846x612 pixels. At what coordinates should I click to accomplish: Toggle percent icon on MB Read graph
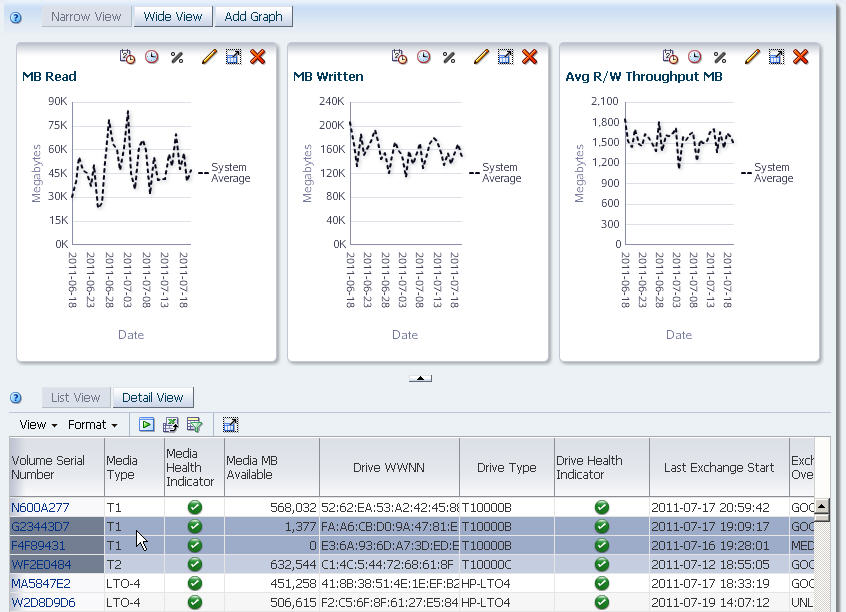coord(177,57)
